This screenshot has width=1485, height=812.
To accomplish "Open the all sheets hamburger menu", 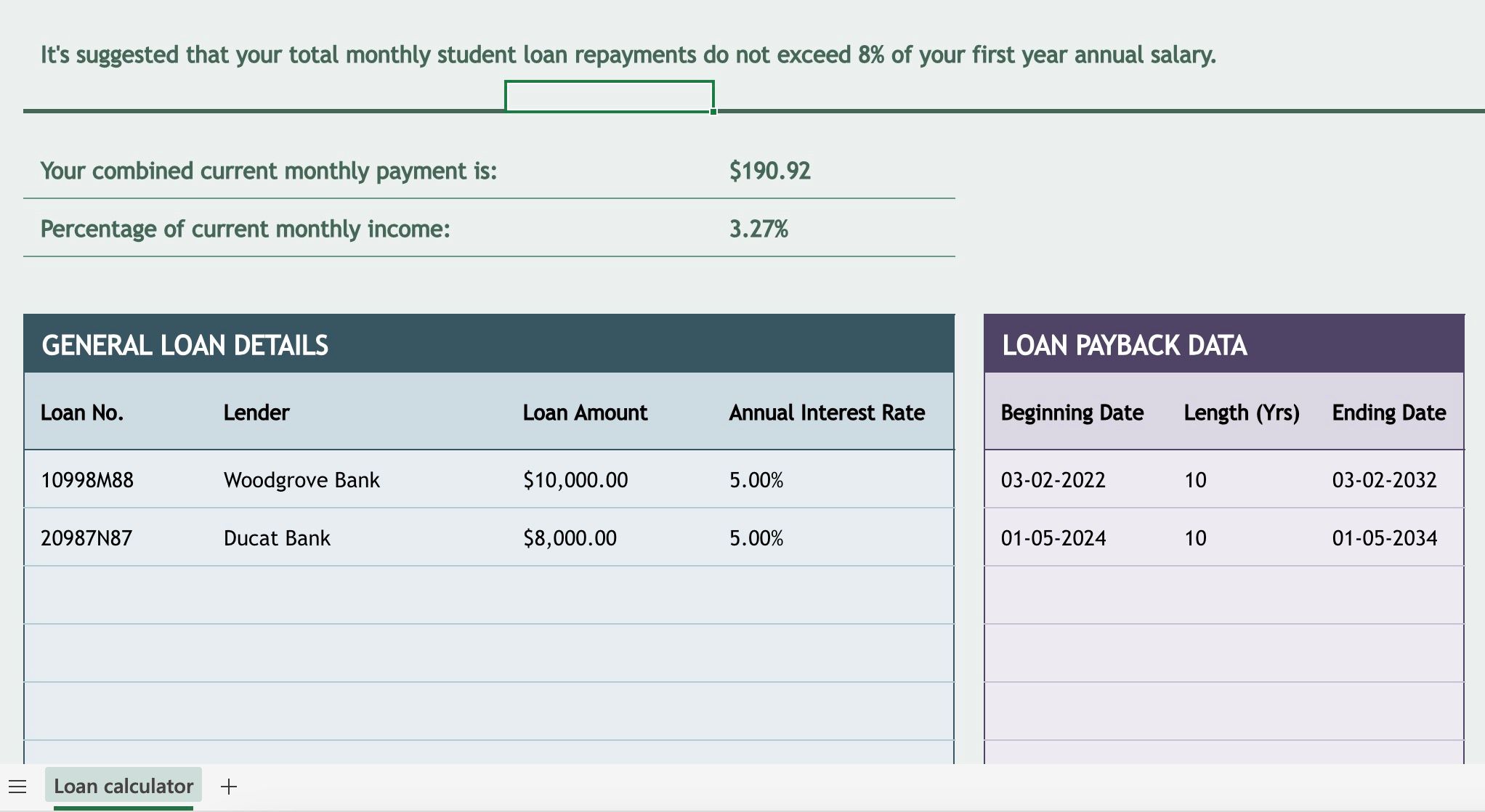I will pos(17,787).
